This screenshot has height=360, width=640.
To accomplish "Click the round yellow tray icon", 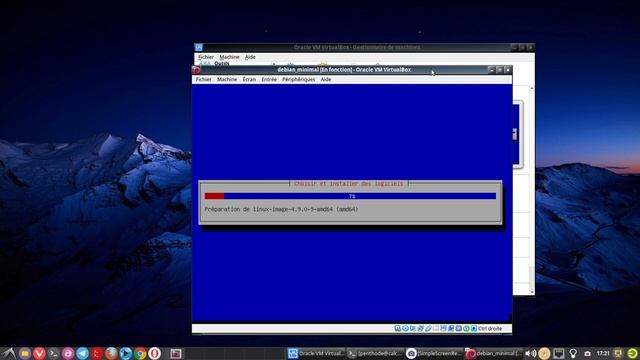I will click(544, 353).
